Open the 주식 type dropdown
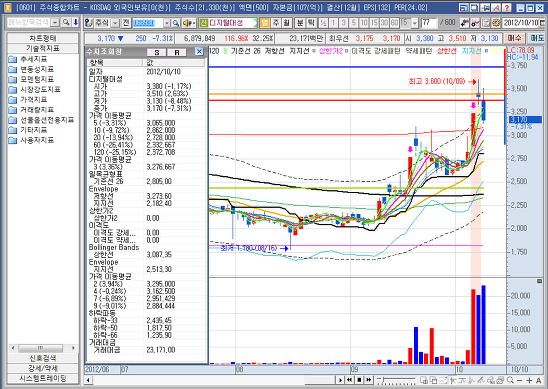548x389 pixels. click(115, 23)
